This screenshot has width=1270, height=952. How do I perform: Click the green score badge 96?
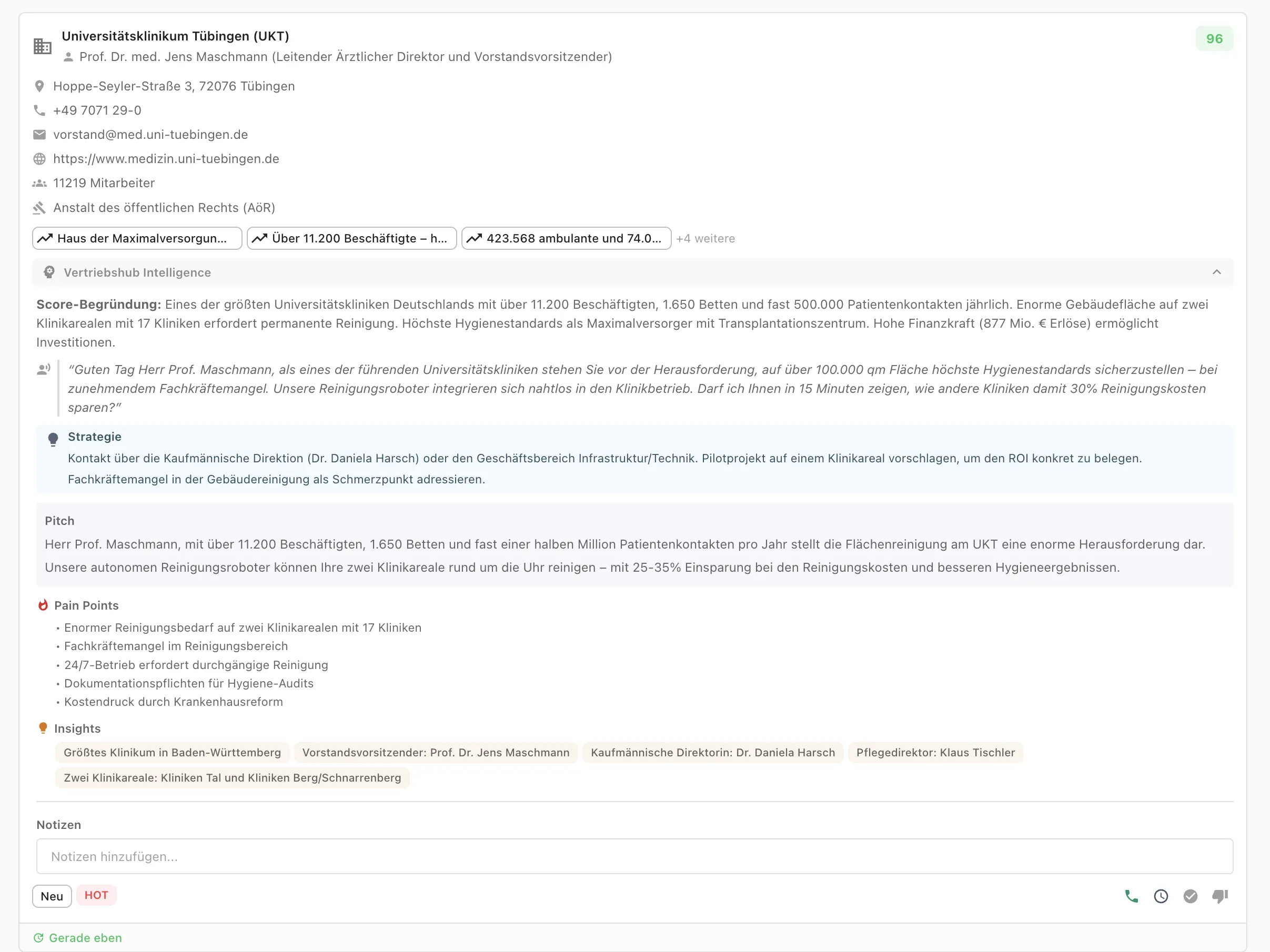[x=1214, y=39]
